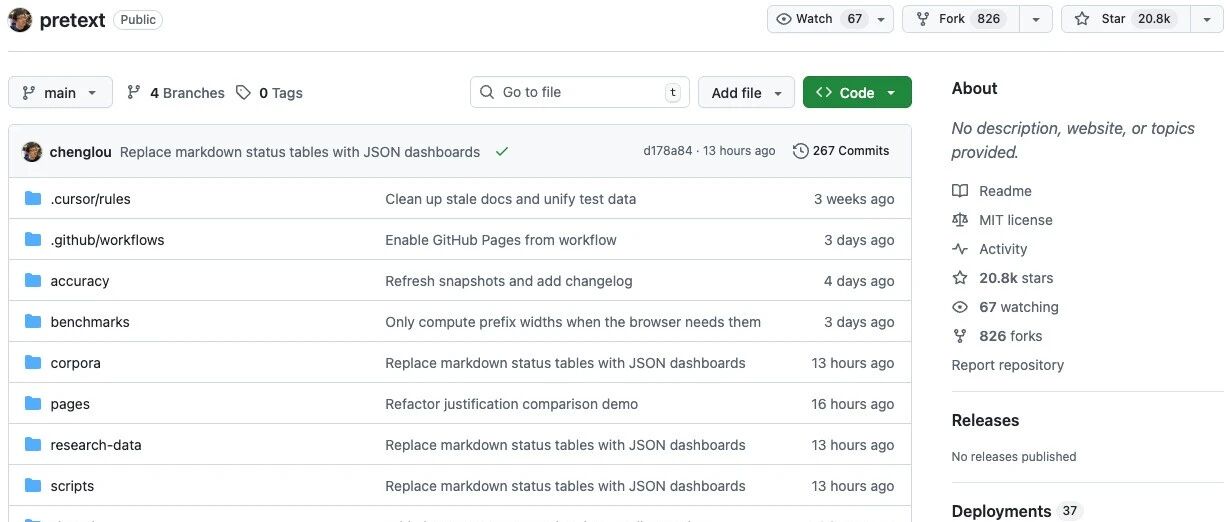Expand the green Code dropdown button
The image size is (1229, 522).
point(857,93)
